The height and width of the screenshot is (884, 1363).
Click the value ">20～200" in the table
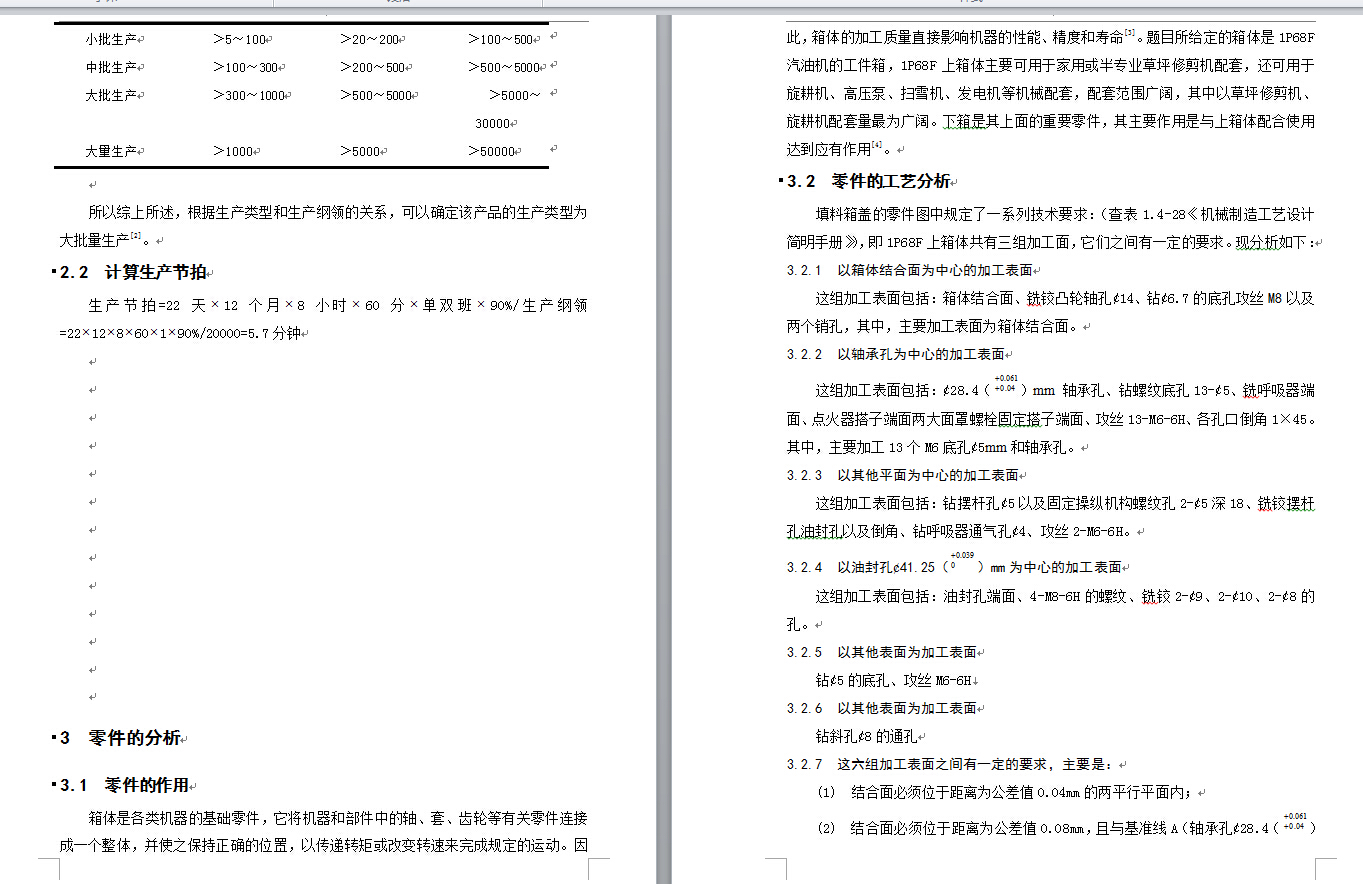pos(370,40)
